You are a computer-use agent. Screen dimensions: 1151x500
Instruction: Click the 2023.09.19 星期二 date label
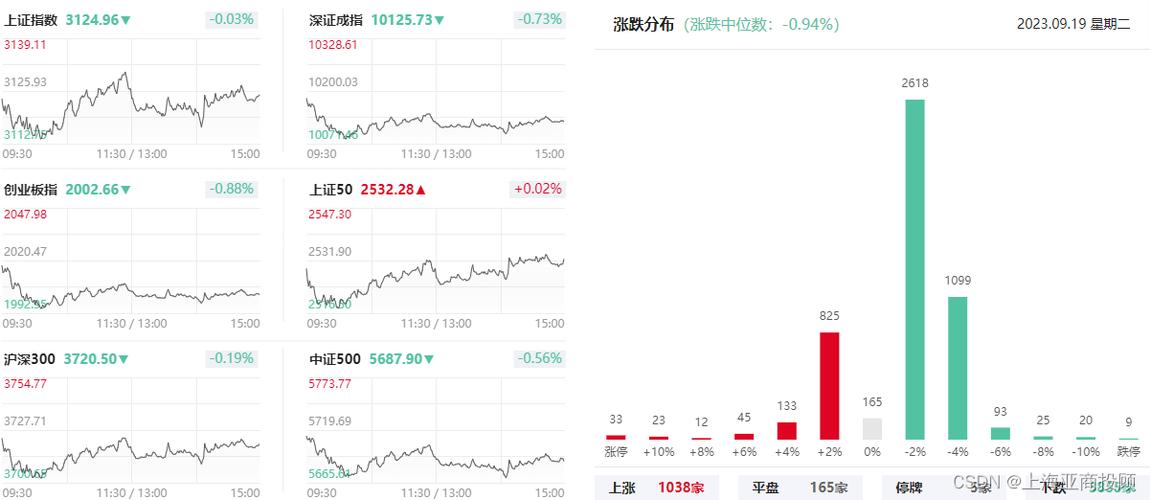1073,24
